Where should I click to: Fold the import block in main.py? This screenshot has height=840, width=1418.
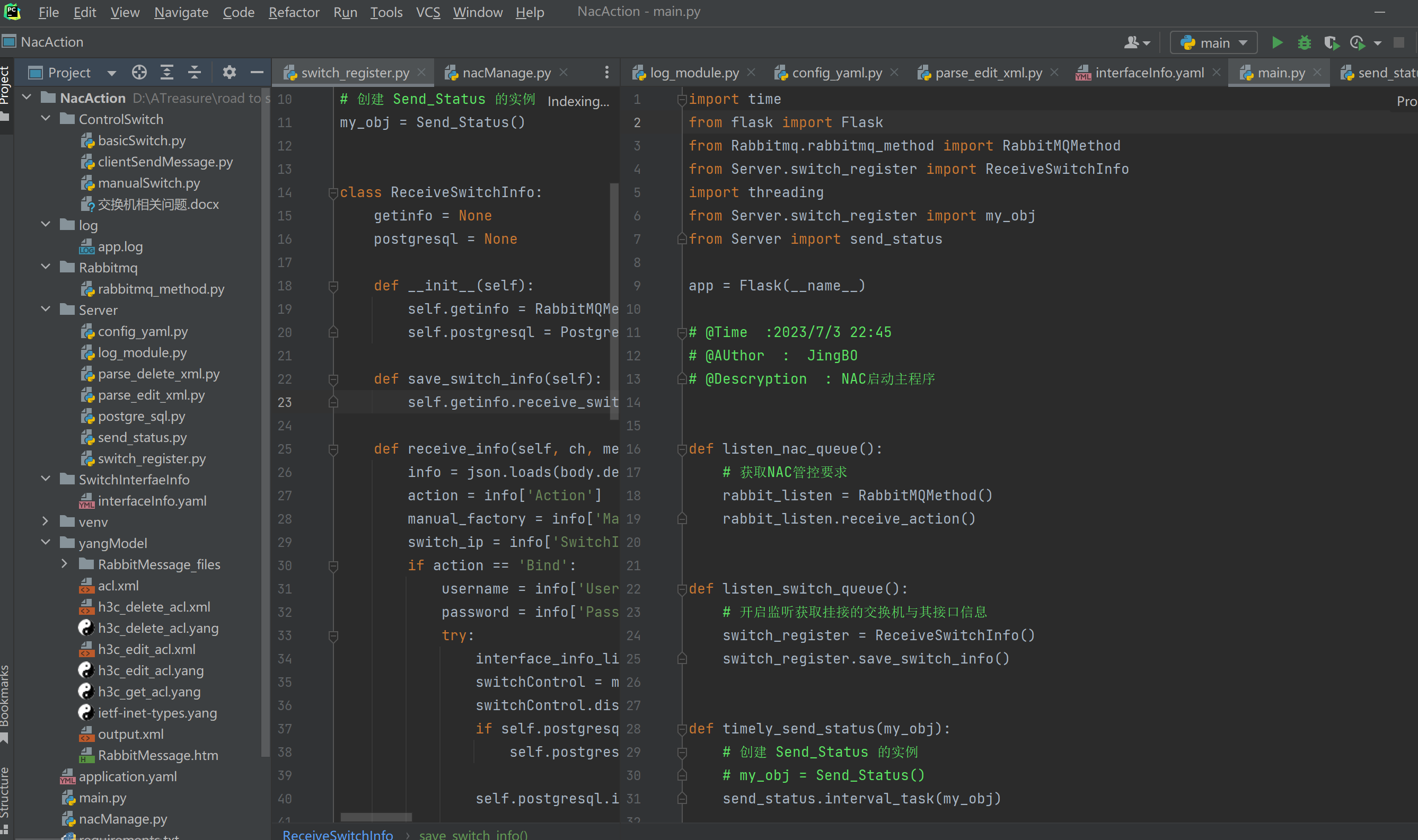pyautogui.click(x=682, y=100)
